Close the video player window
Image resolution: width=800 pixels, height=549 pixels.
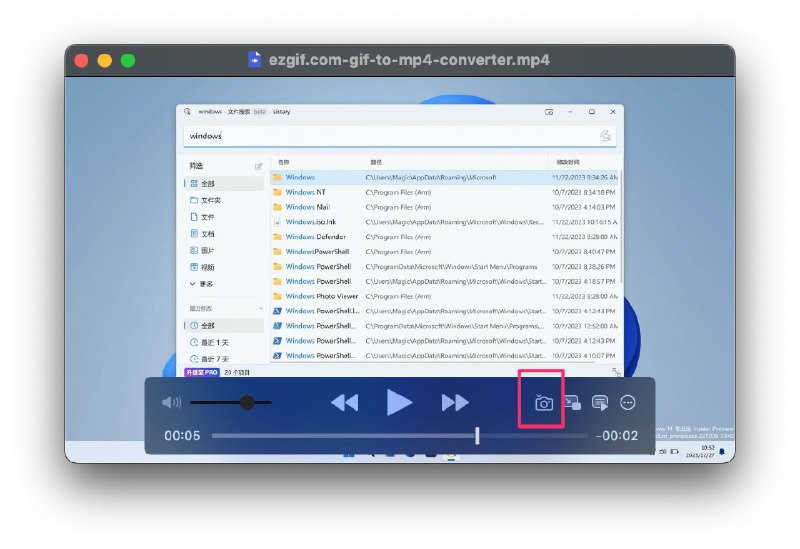tap(81, 60)
